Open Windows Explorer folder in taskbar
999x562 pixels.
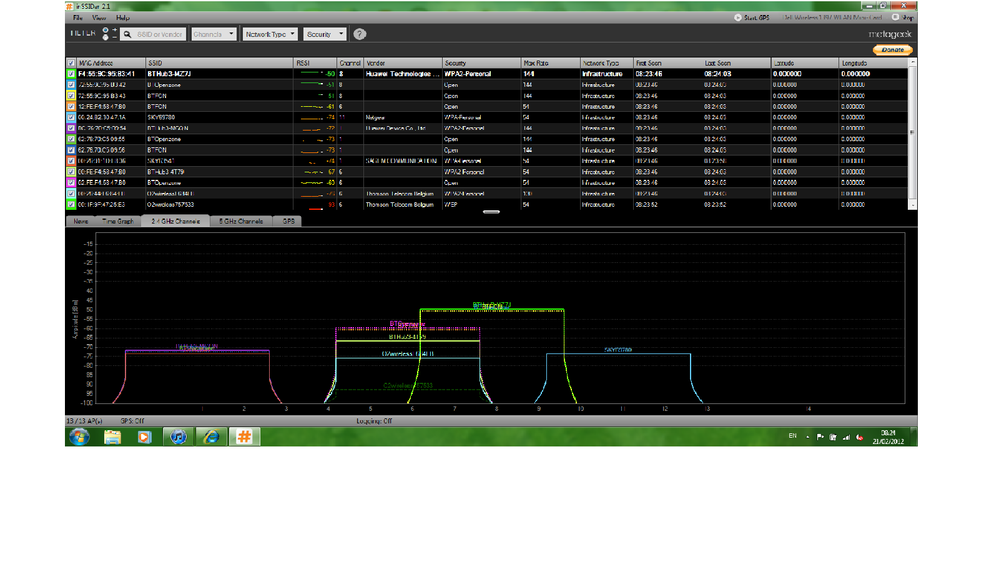[113, 436]
